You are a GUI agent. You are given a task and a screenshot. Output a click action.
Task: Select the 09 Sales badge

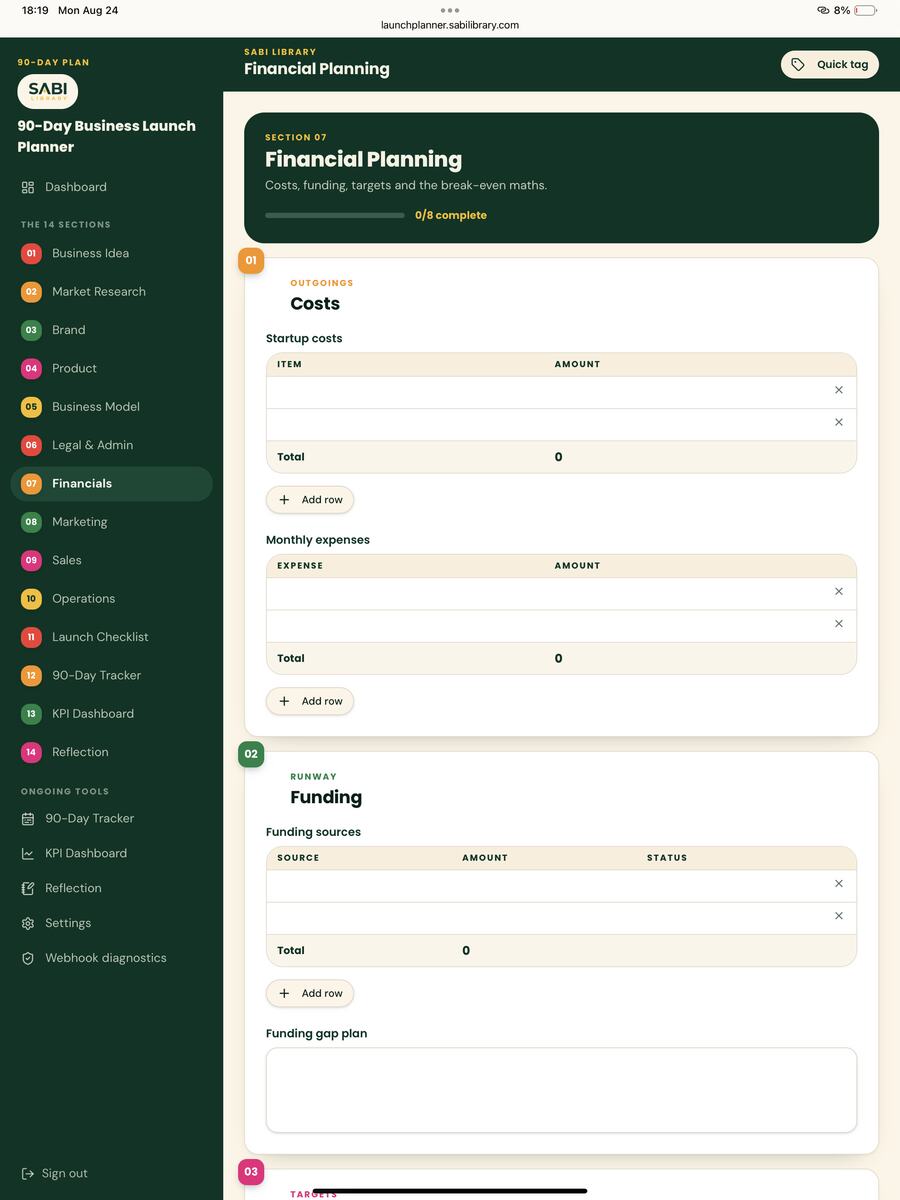pos(31,560)
